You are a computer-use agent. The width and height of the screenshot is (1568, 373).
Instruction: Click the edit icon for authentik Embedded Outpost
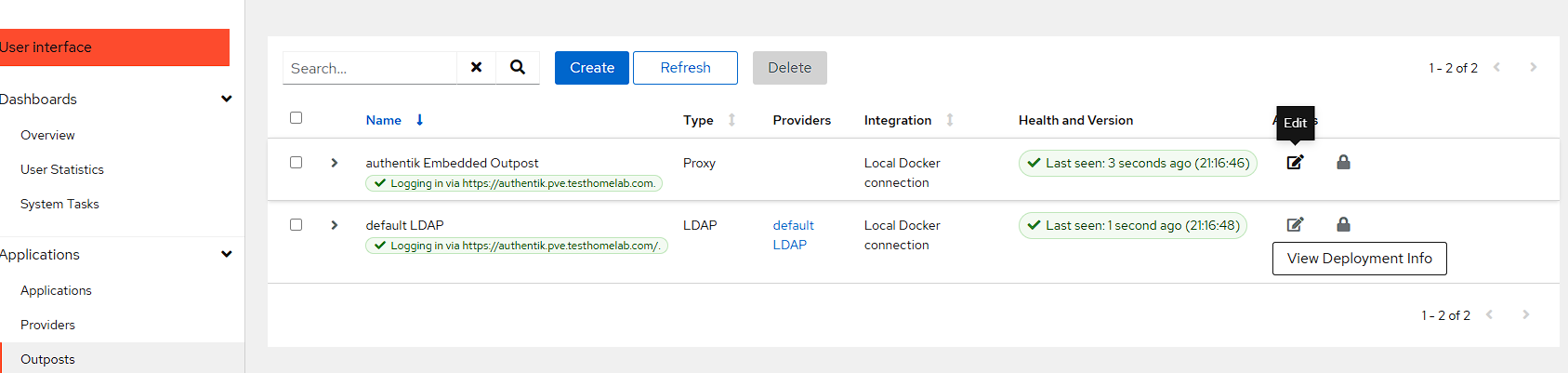coord(1295,163)
